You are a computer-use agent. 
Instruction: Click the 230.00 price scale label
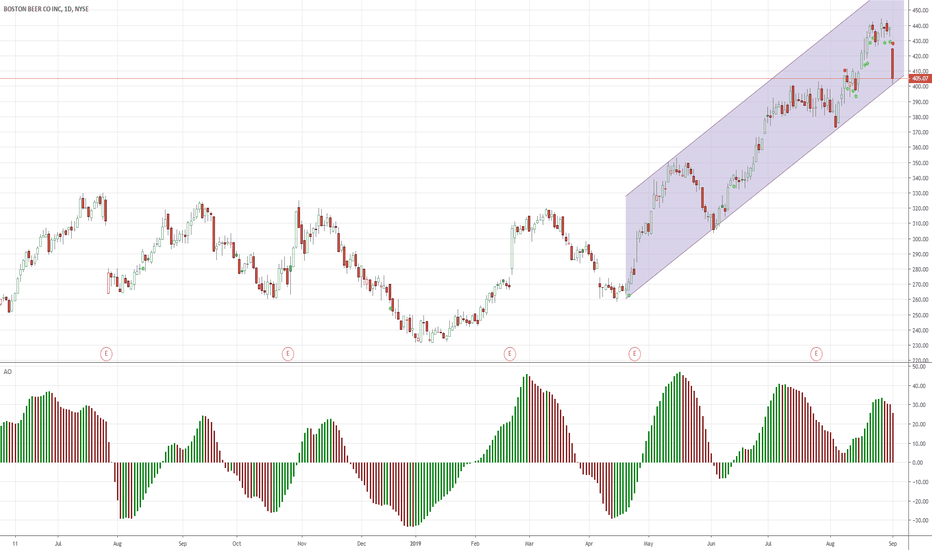pos(921,345)
